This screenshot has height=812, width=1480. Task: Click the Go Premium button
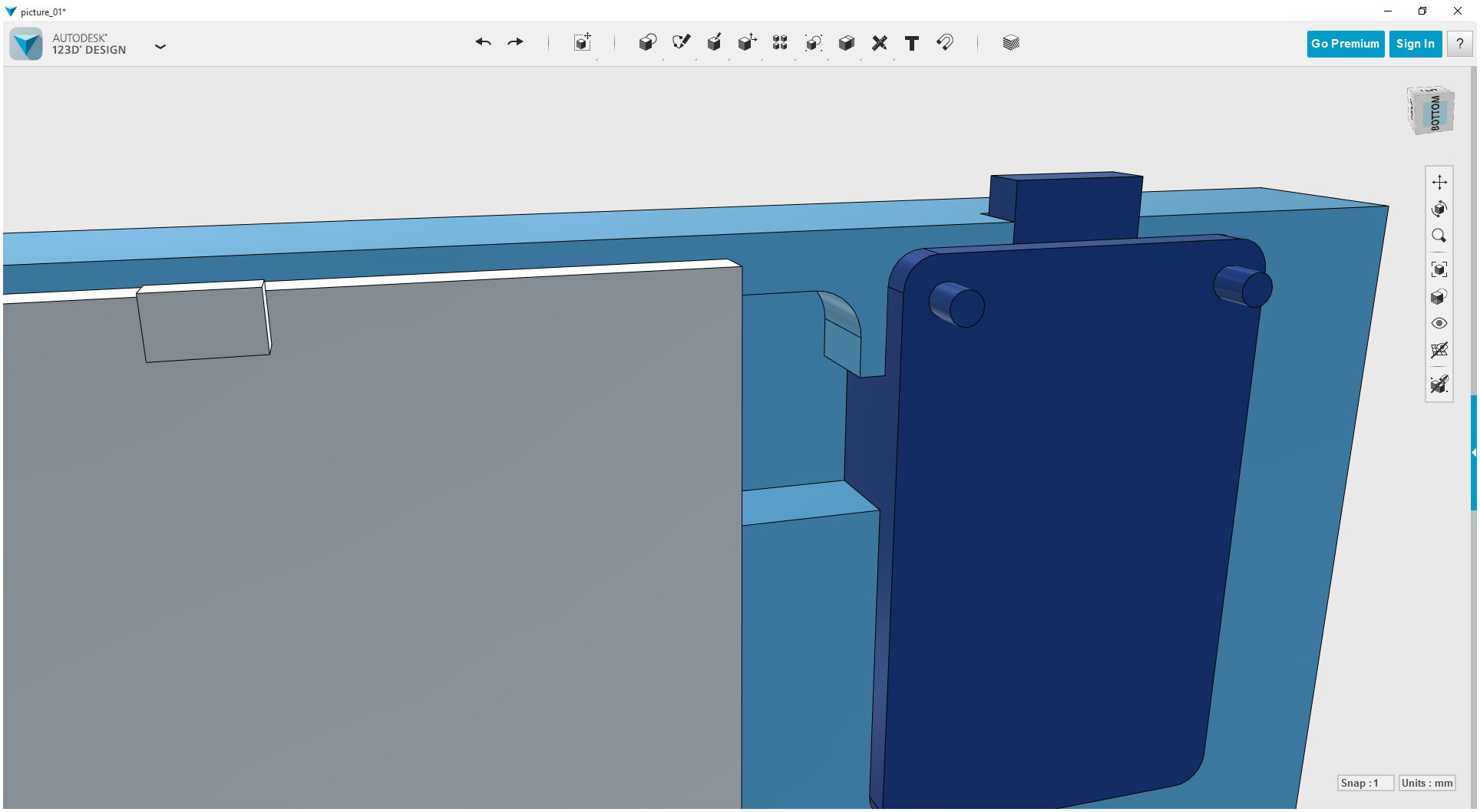tap(1345, 44)
